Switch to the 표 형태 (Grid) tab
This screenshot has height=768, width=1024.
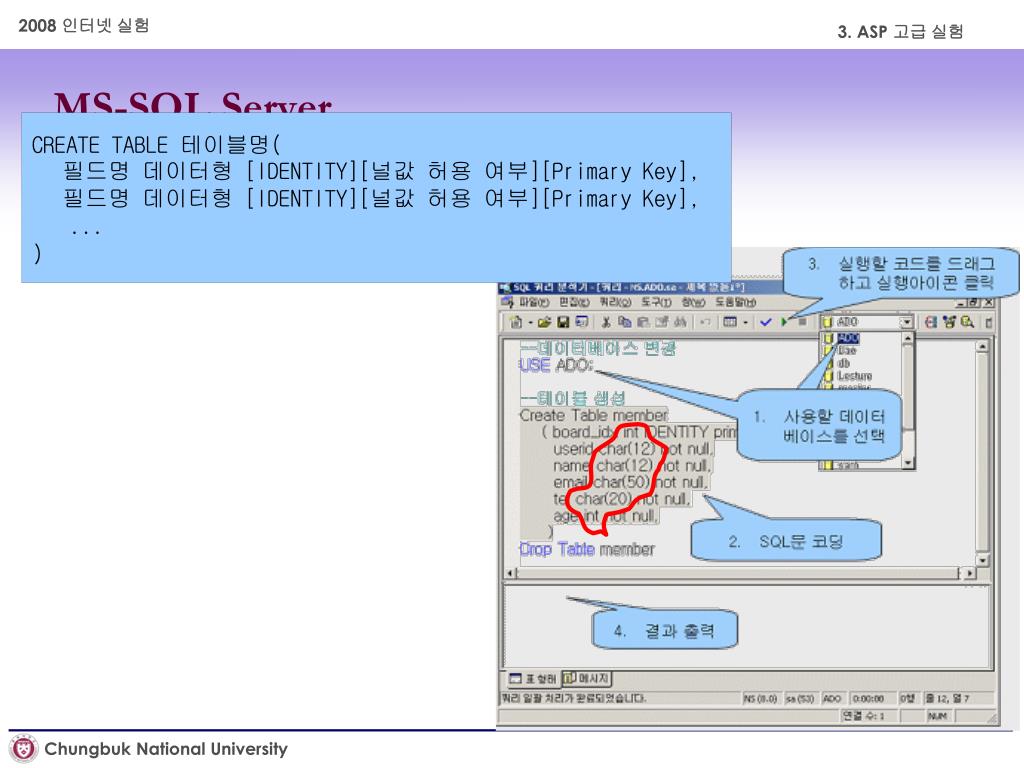(530, 679)
